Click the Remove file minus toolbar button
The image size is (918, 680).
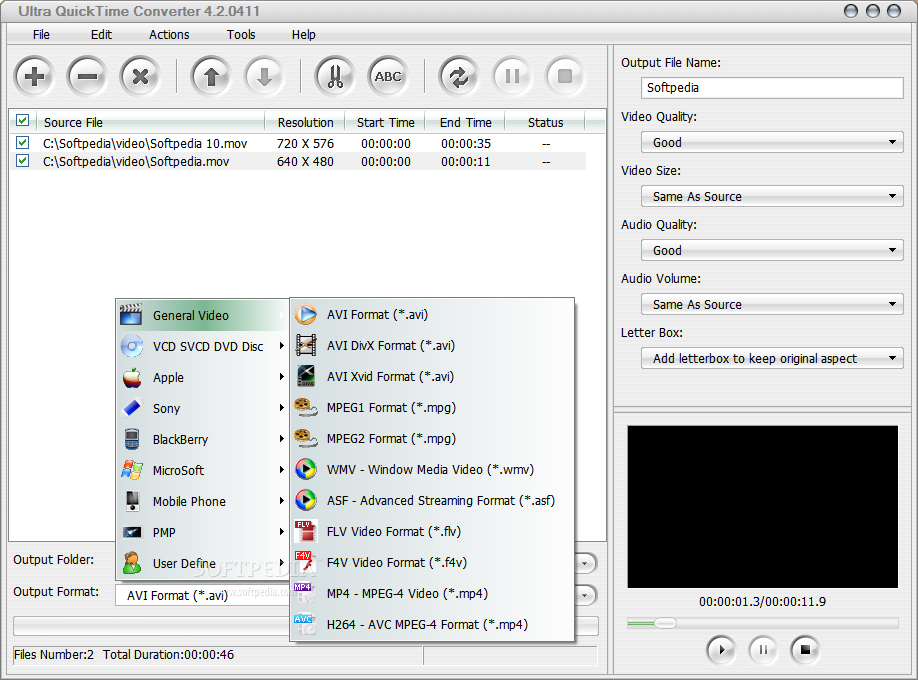(x=87, y=76)
